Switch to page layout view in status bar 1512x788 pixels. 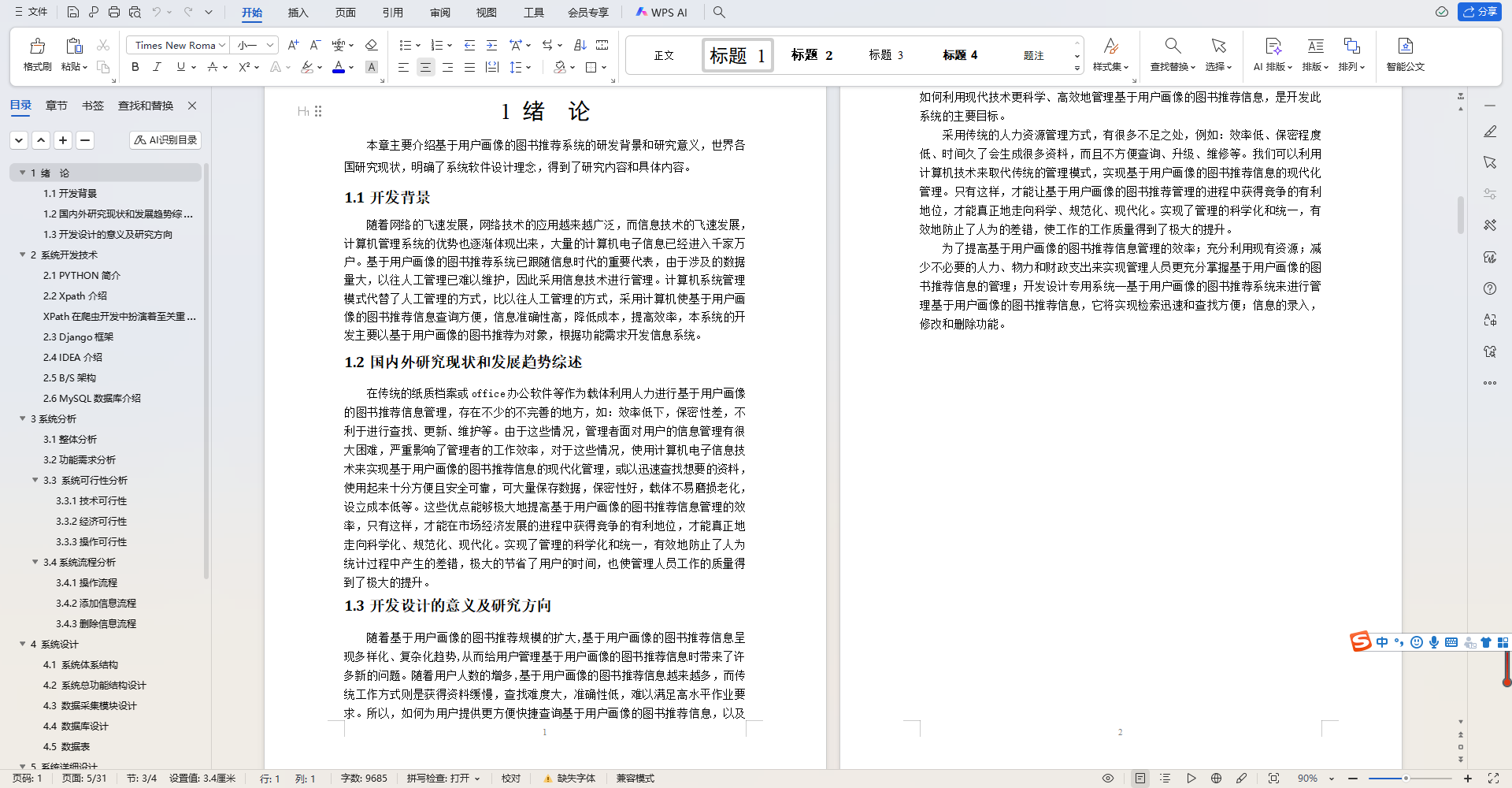1140,778
